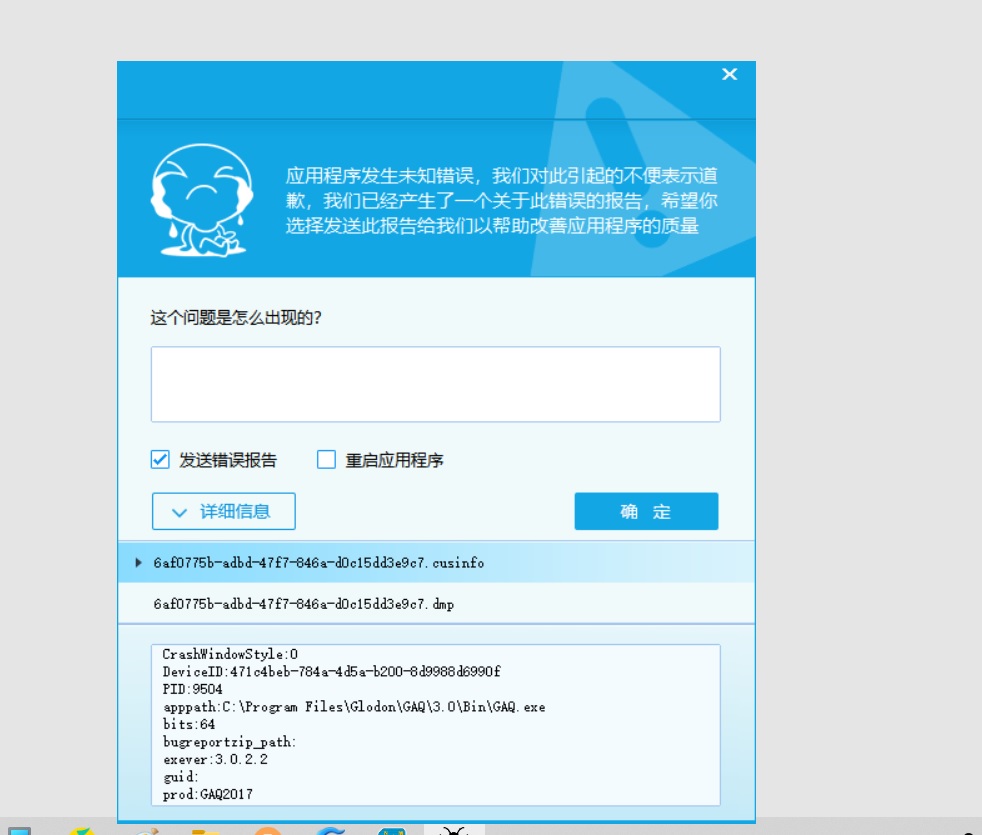Click the CrashWindowStyle:0 line
The image size is (982, 835).
click(x=230, y=654)
